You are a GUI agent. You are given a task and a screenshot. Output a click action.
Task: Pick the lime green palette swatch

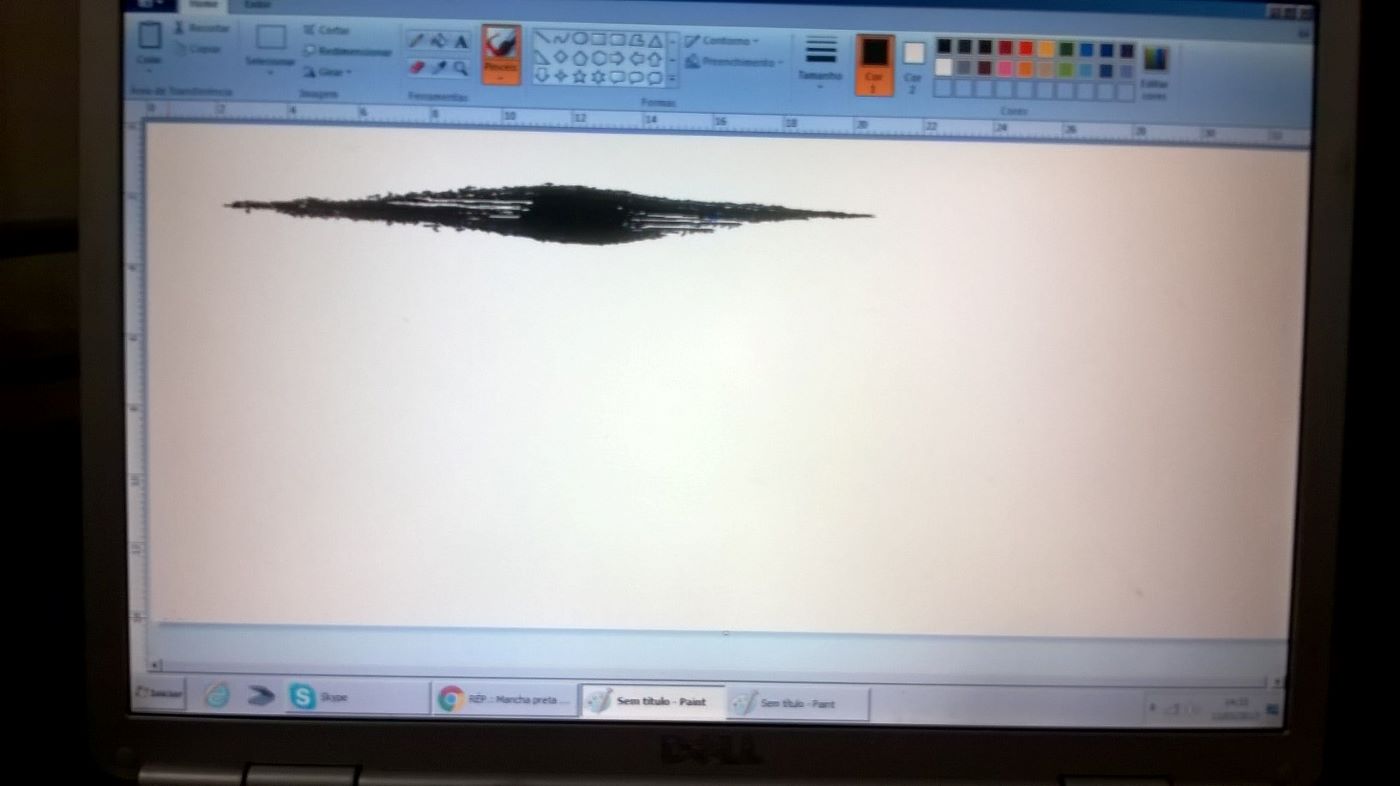tap(1065, 69)
